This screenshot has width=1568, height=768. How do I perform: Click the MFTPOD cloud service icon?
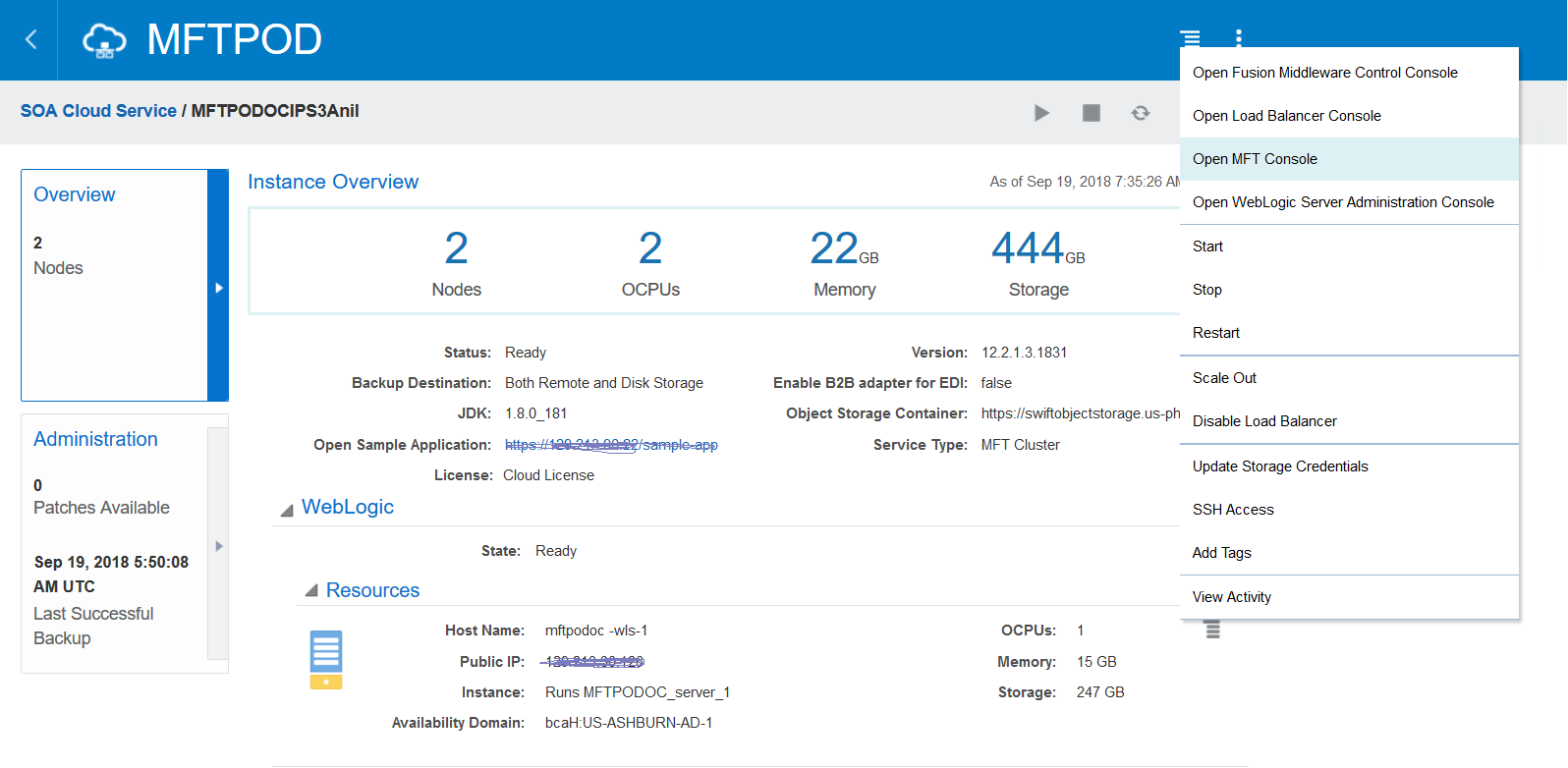104,40
